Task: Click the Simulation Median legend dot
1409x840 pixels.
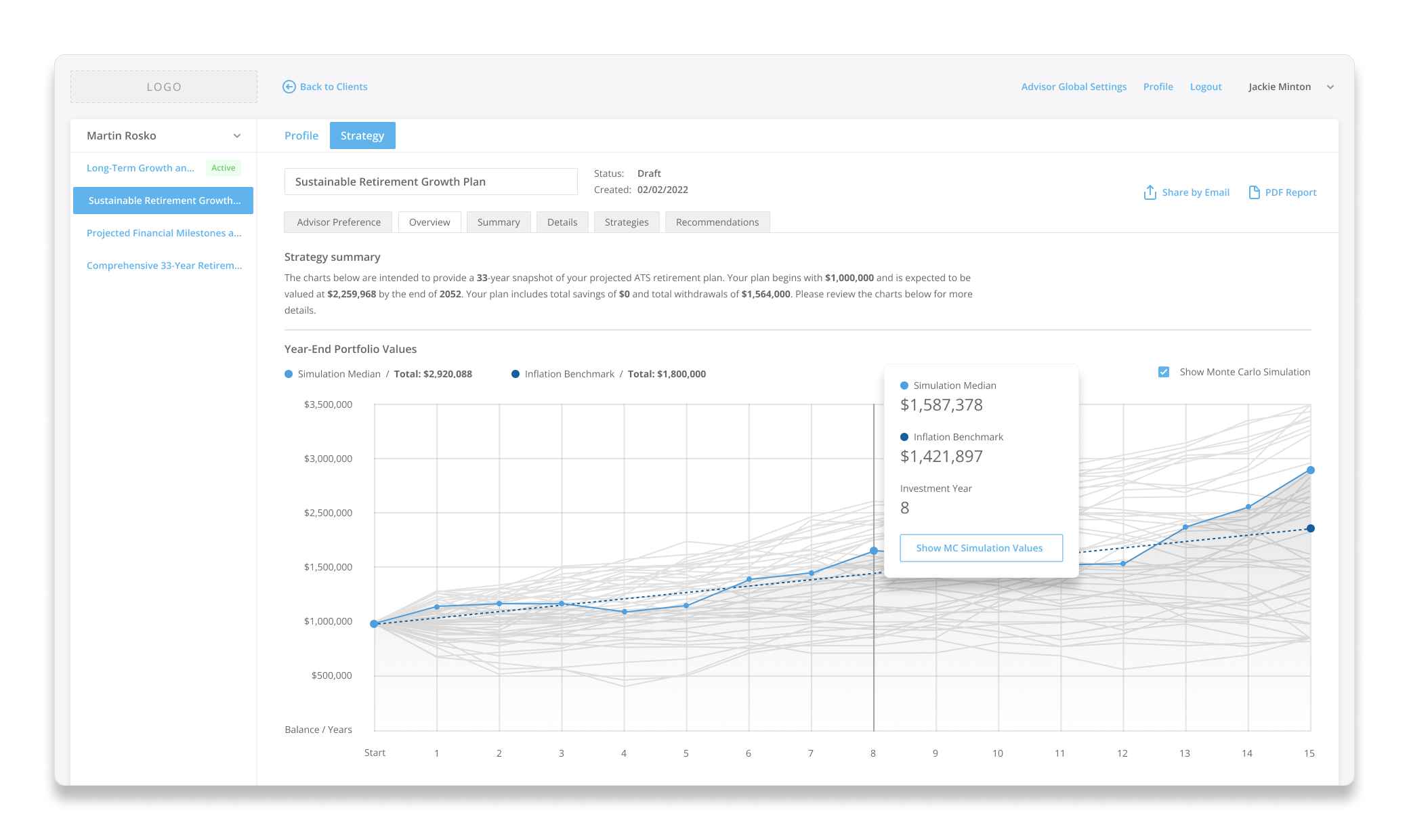Action: [289, 374]
